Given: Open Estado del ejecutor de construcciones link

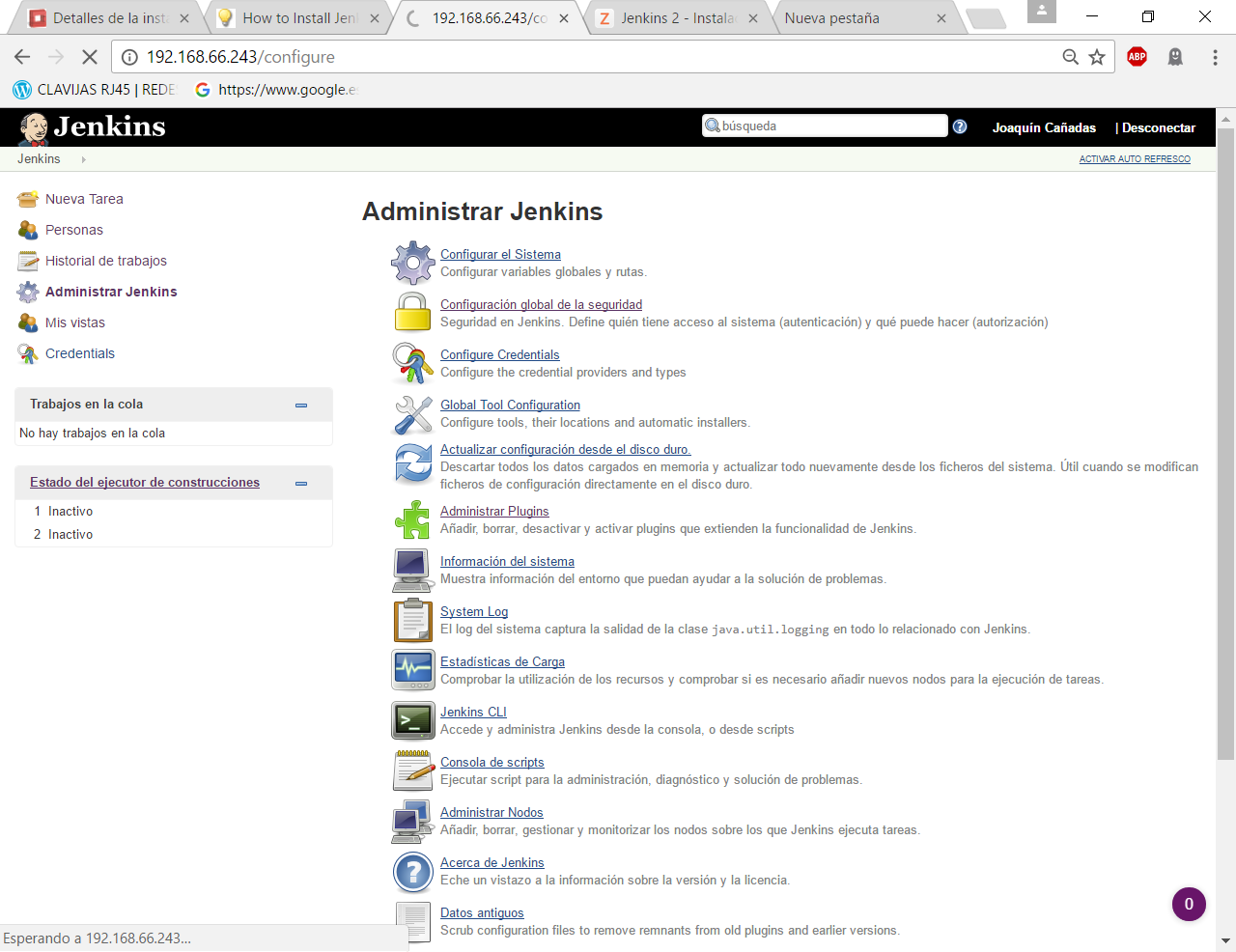Looking at the screenshot, I should pyautogui.click(x=145, y=482).
